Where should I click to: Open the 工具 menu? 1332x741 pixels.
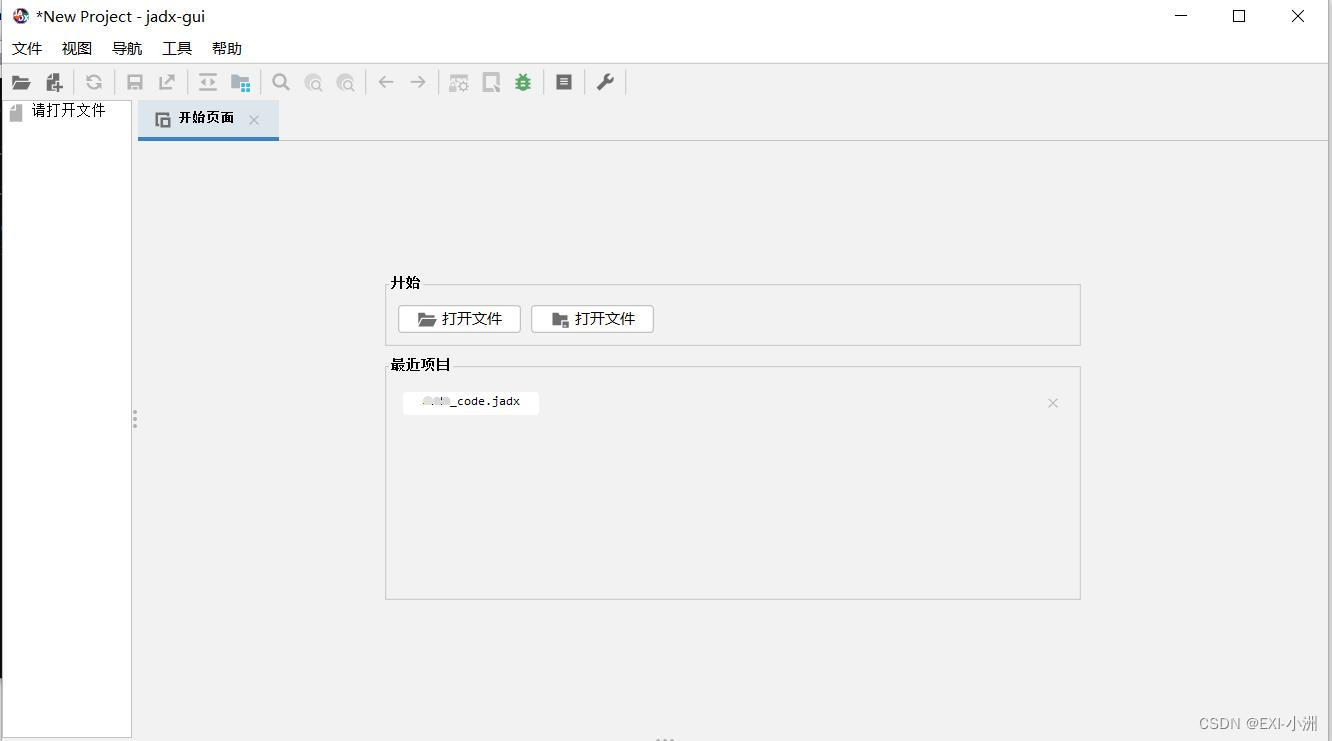coord(176,47)
